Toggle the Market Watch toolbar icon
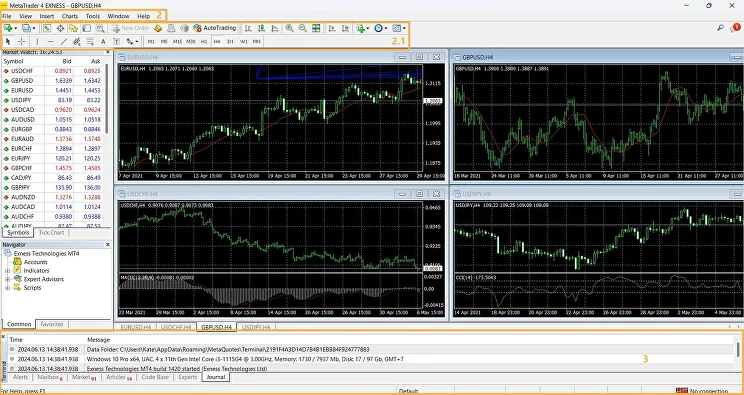Image resolution: width=744 pixels, height=395 pixels. (47, 28)
